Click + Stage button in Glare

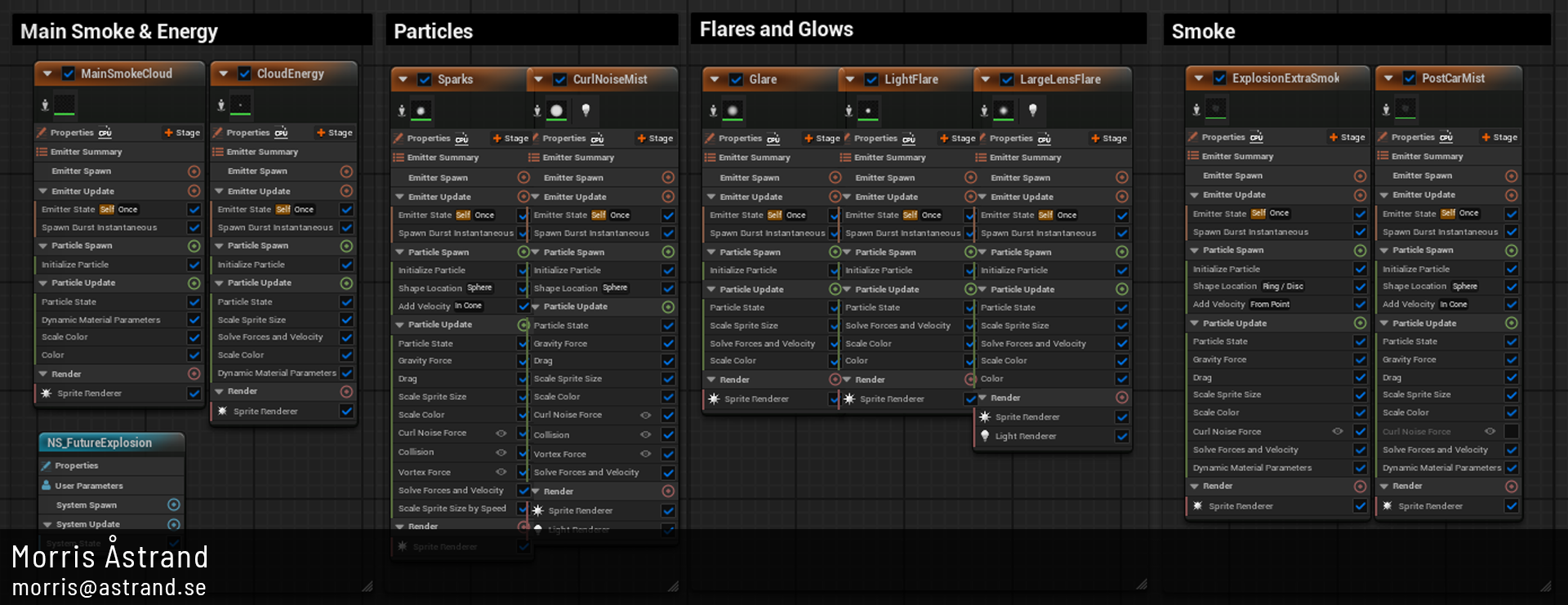tap(822, 139)
